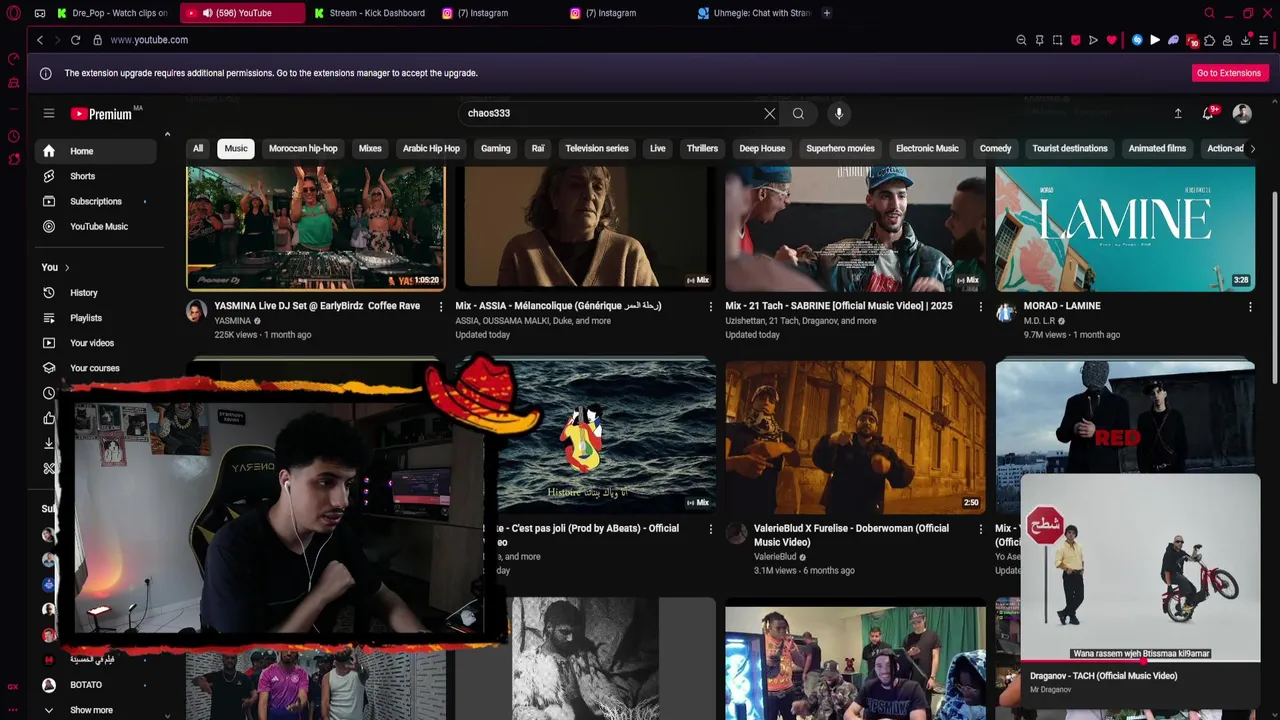1280x720 pixels.
Task: Open Shorts from the sidebar
Action: [x=98, y=176]
